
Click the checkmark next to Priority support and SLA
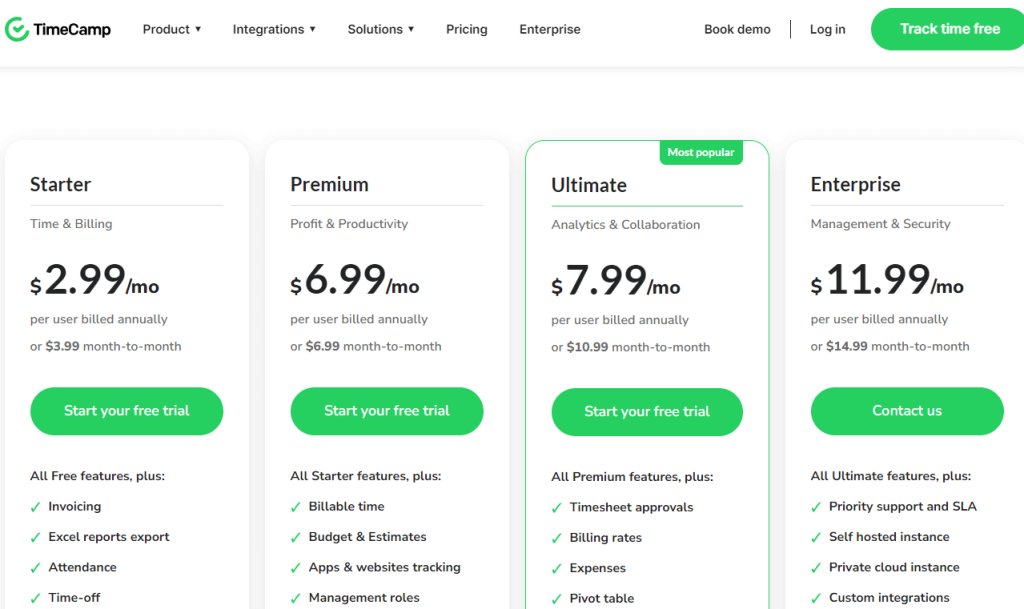coord(816,507)
